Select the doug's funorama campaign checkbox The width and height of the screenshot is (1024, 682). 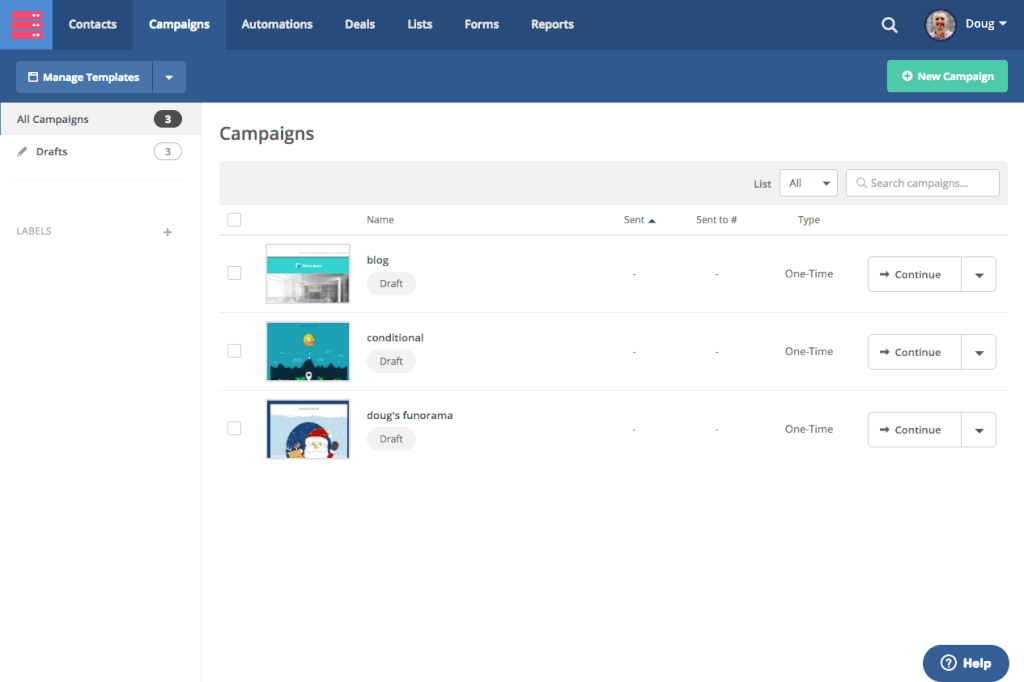(234, 428)
